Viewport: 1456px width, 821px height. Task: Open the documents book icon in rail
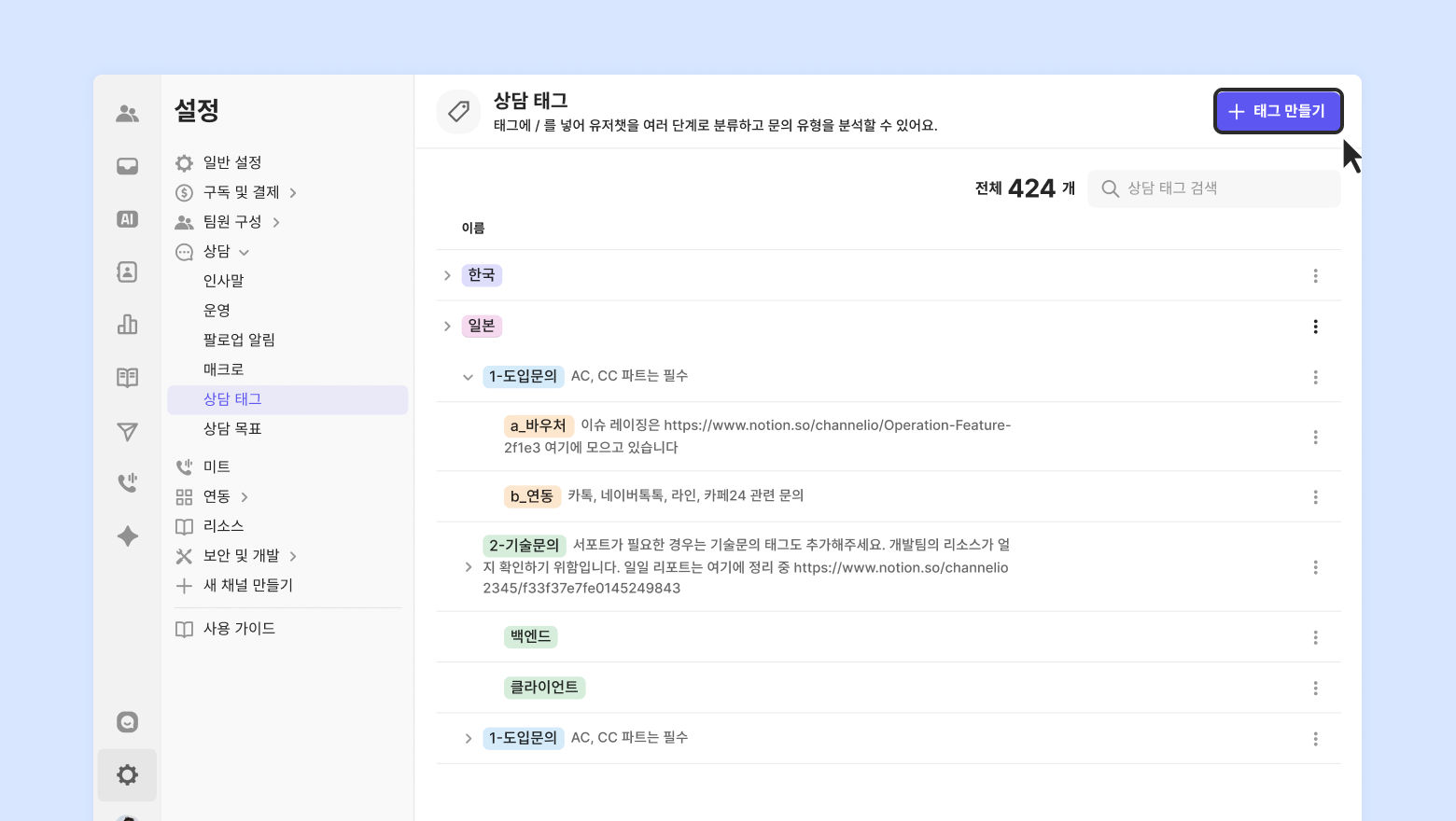(x=127, y=377)
